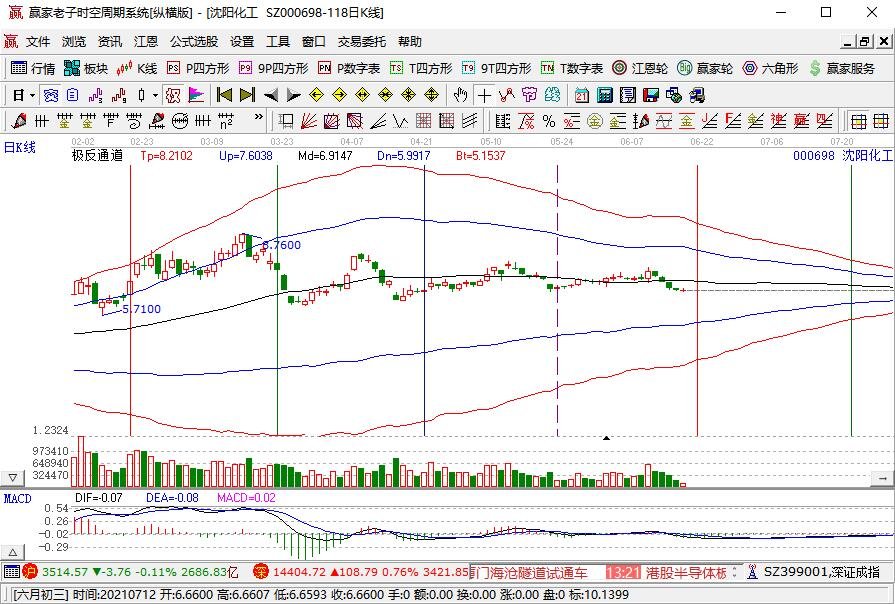Screen dimensions: 895x604
Task: Open the 江恩 menu
Action: (x=146, y=42)
